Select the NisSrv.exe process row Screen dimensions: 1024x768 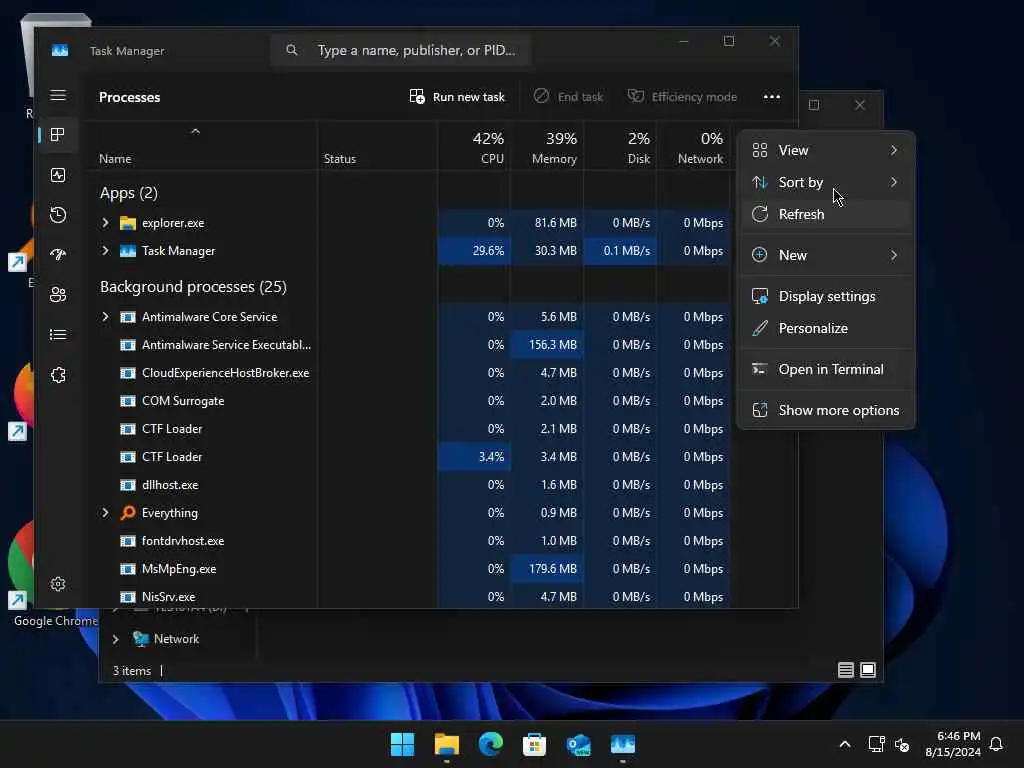click(x=408, y=597)
